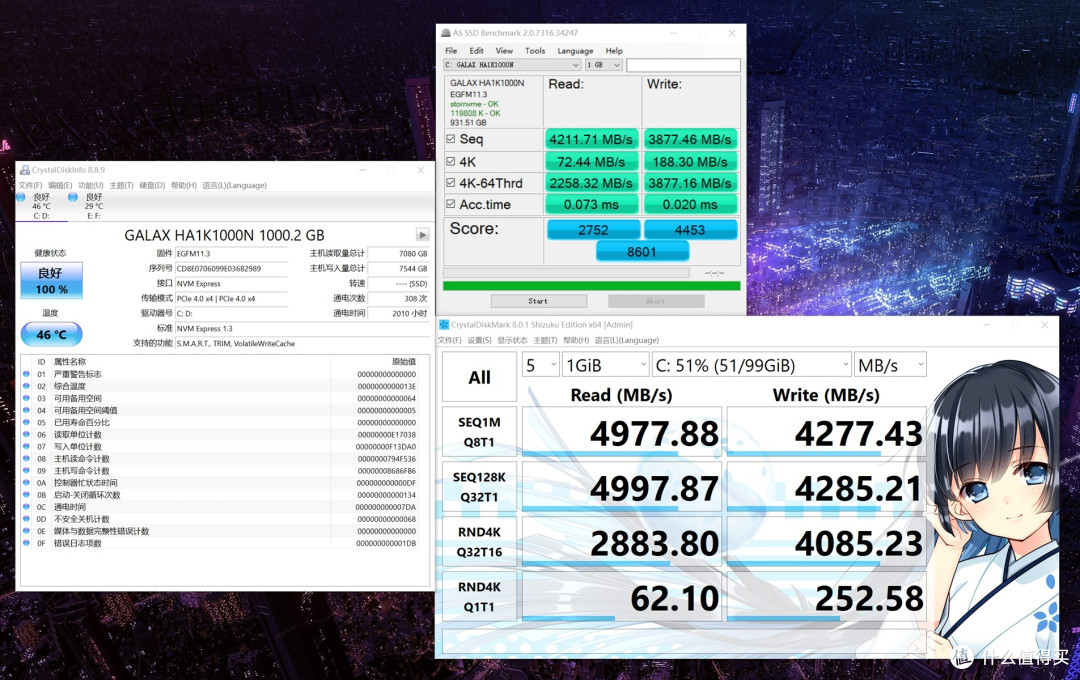
Task: Open AS SSD 1 GB test size dropdown
Action: [604, 65]
